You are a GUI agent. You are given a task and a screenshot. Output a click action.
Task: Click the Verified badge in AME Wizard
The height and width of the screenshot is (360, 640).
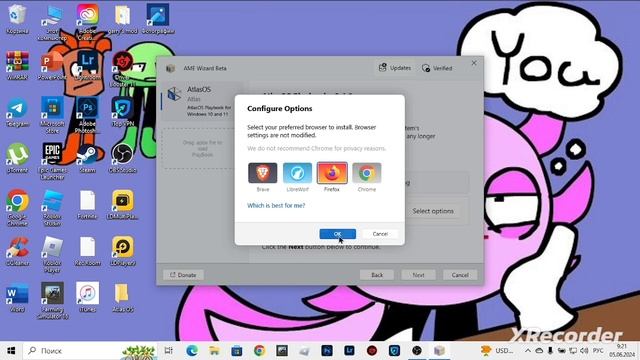[x=437, y=68]
